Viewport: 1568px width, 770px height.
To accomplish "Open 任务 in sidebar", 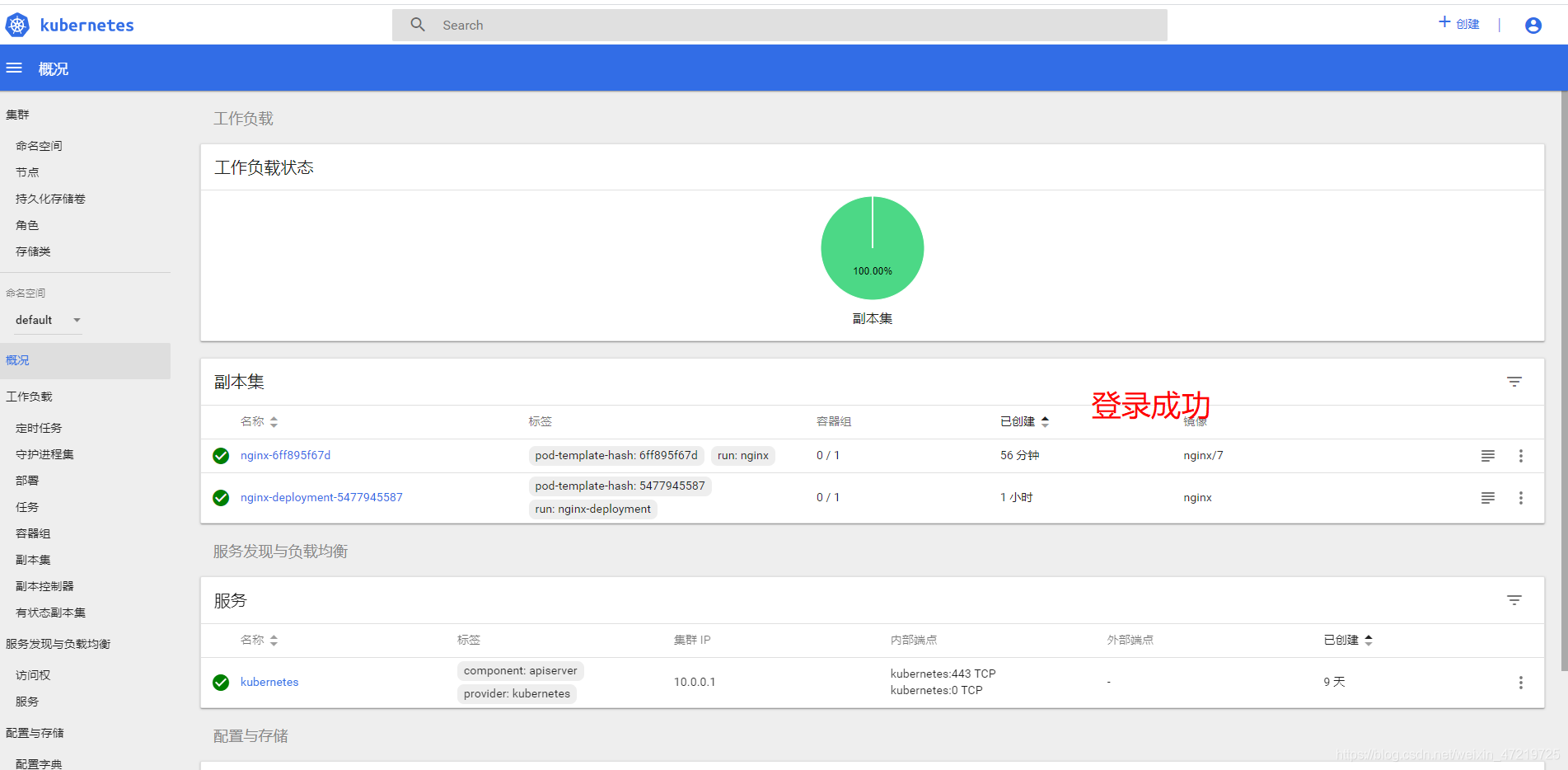I will (27, 507).
